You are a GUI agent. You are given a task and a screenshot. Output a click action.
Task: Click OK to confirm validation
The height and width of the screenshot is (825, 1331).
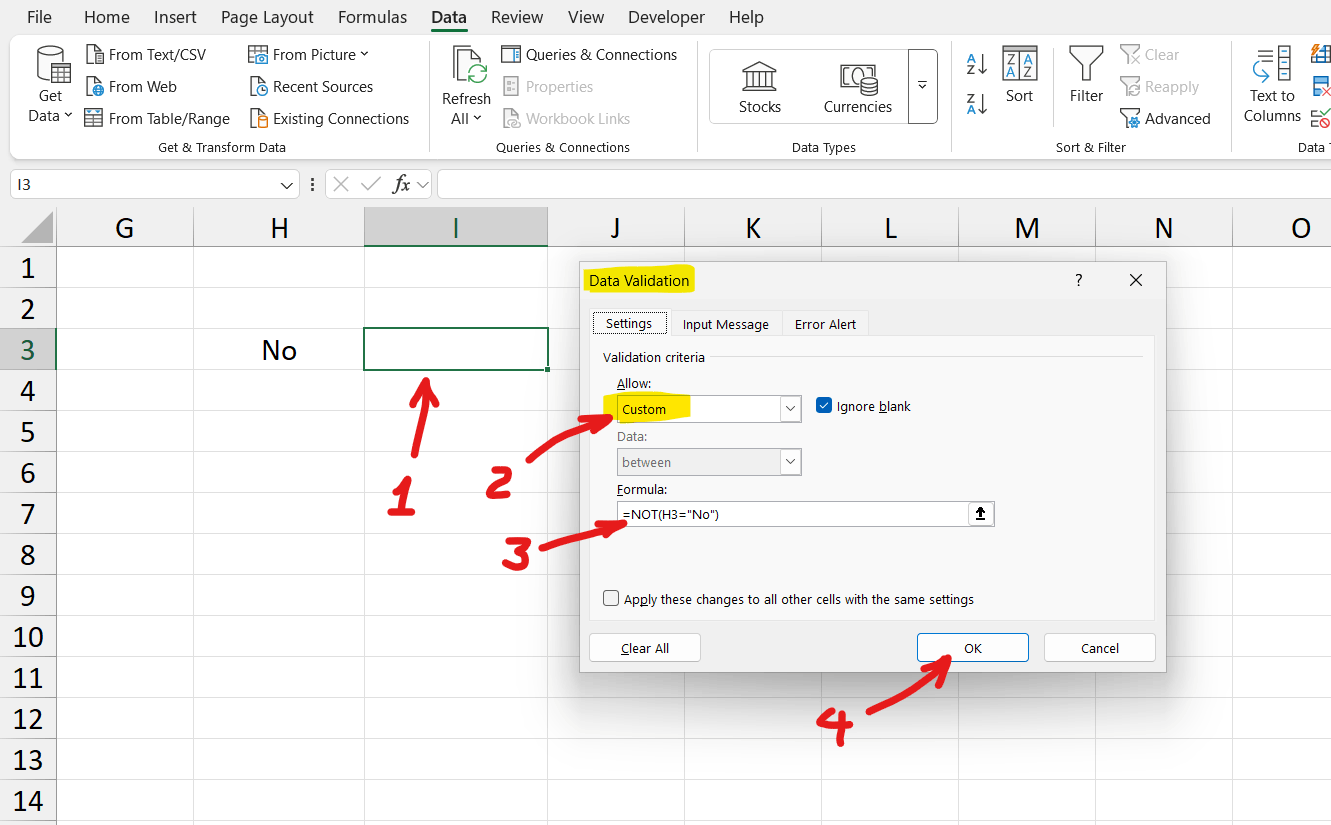(x=972, y=647)
